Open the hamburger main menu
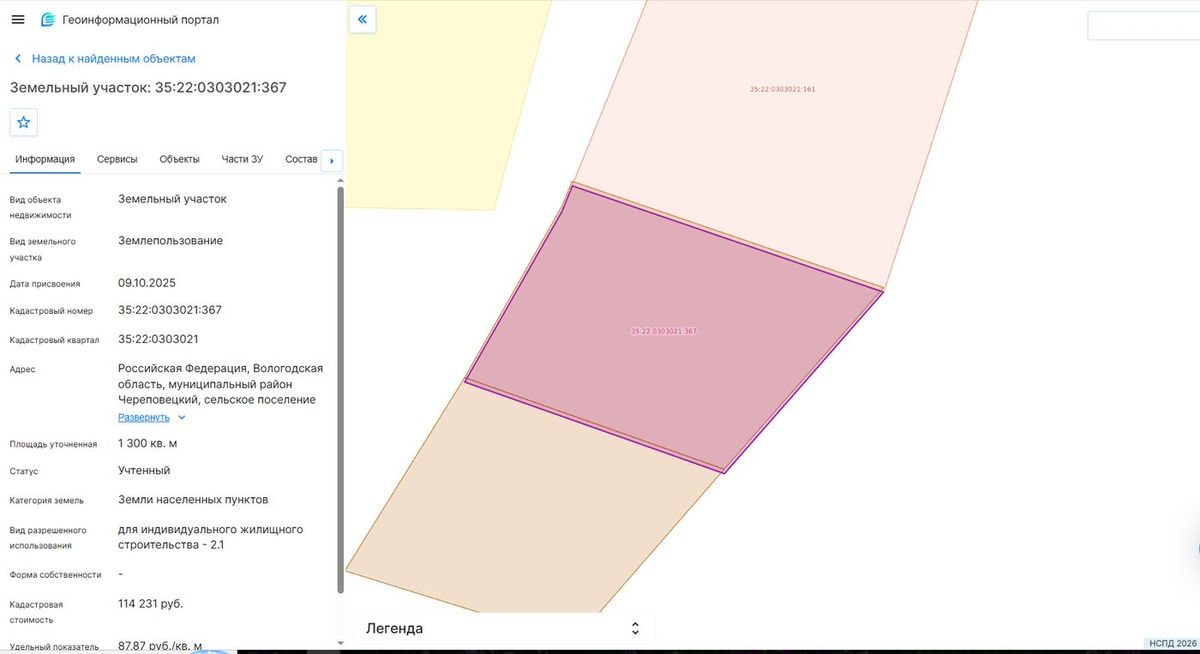Viewport: 1200px width, 654px height. tap(18, 20)
